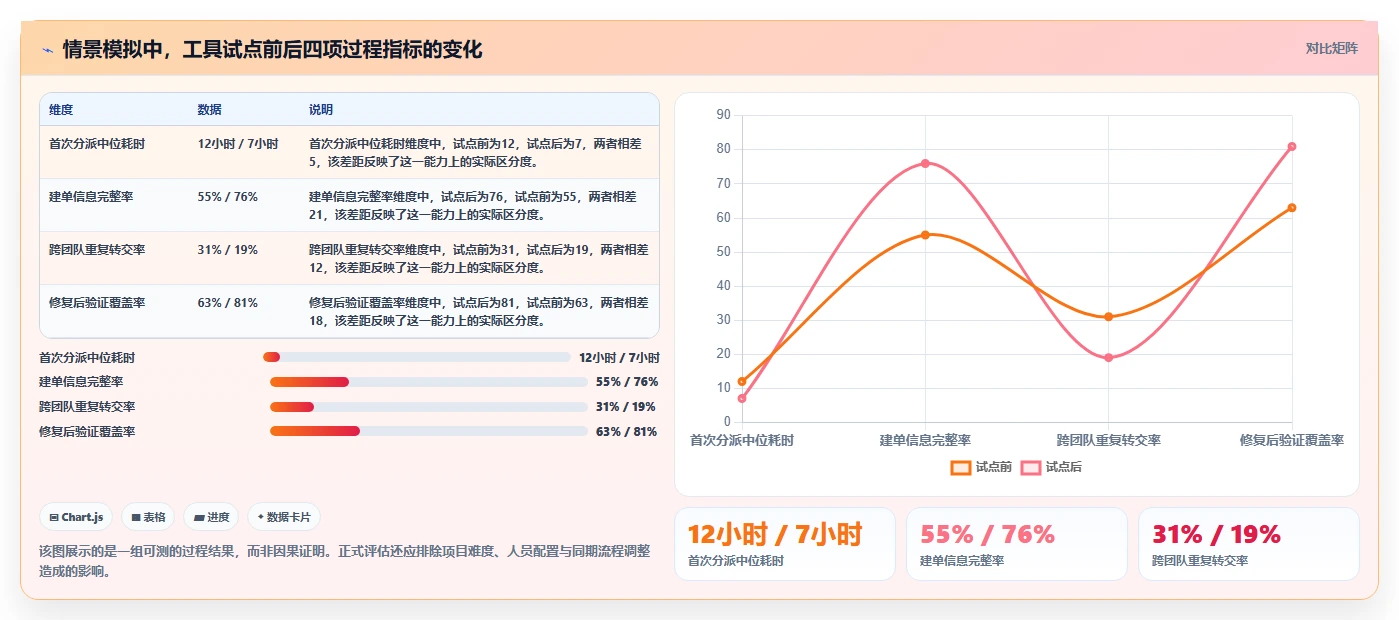The height and width of the screenshot is (620, 1399).
Task: Open the 12小时 / 7小时 data card
Action: pos(785,544)
